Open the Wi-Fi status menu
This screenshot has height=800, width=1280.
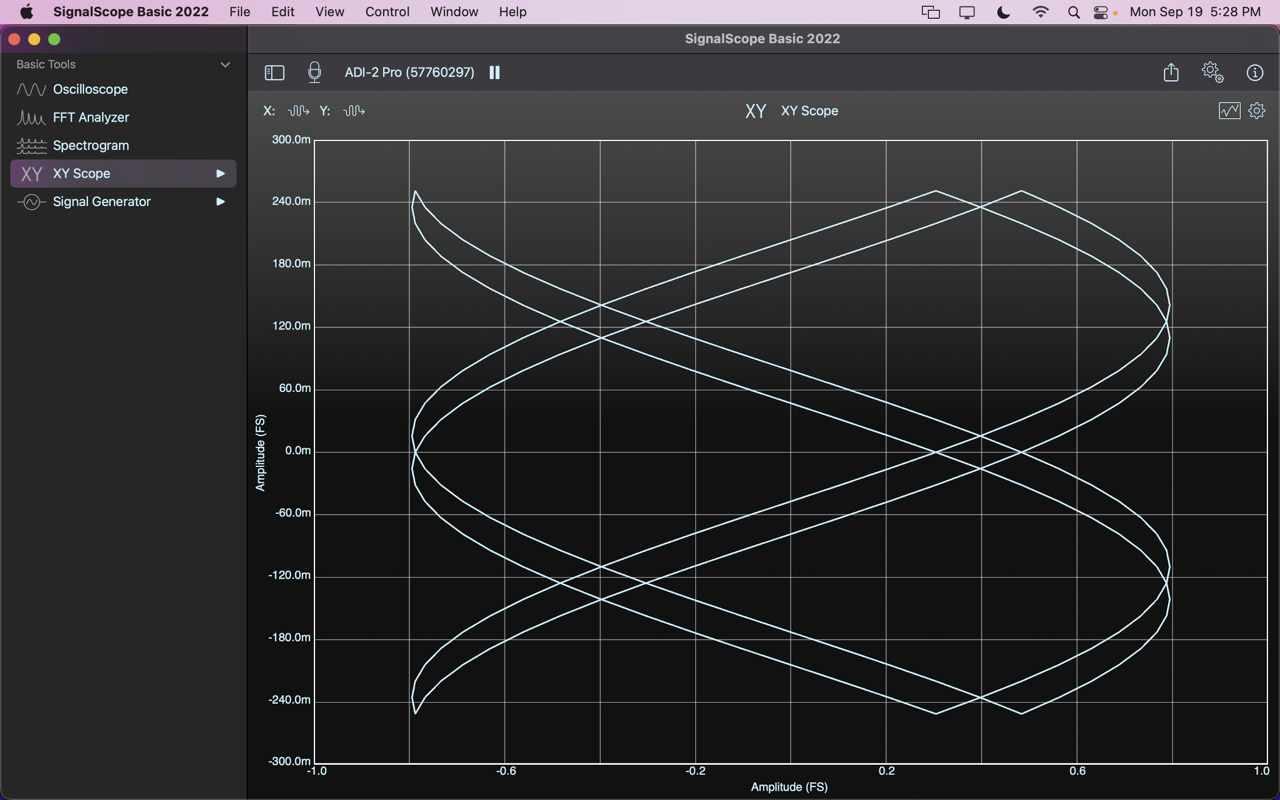pos(1041,12)
